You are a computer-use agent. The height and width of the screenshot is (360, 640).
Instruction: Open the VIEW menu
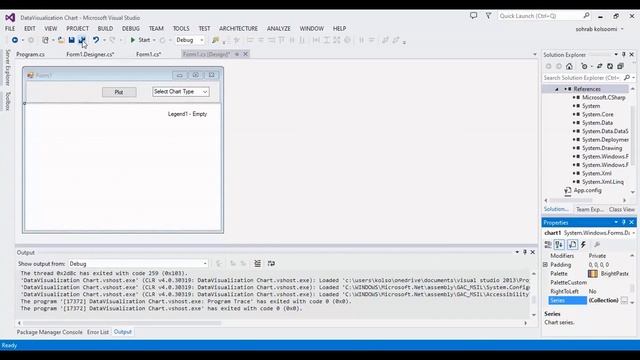click(x=51, y=29)
